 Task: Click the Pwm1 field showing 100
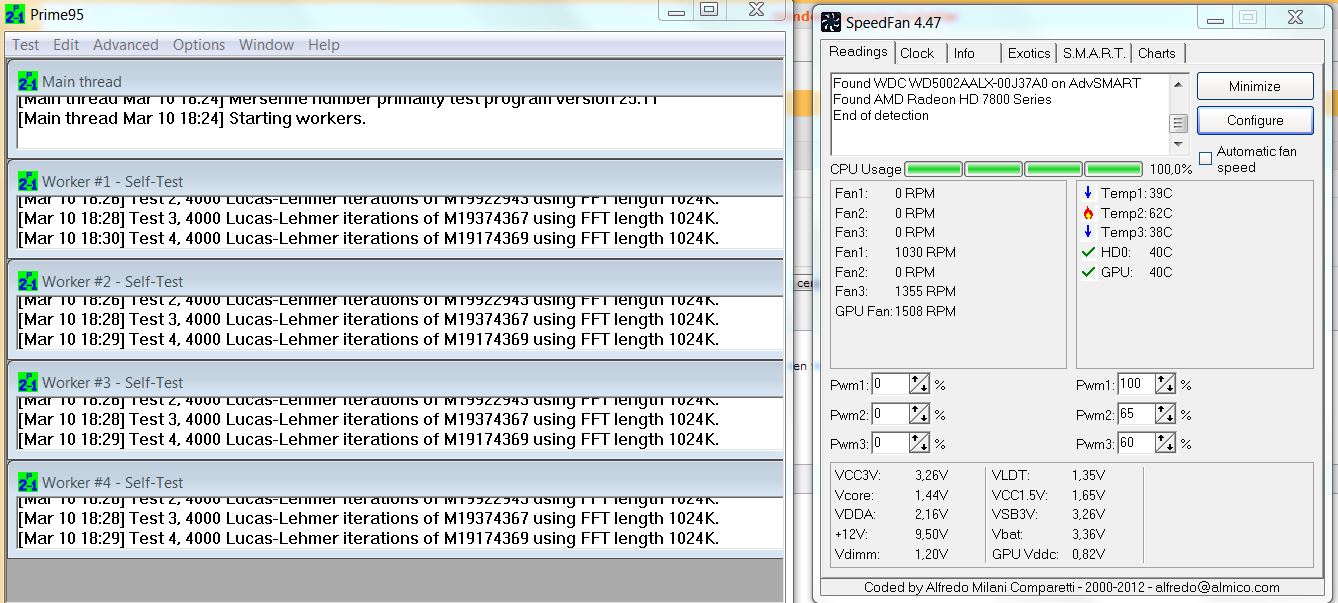(1136, 384)
